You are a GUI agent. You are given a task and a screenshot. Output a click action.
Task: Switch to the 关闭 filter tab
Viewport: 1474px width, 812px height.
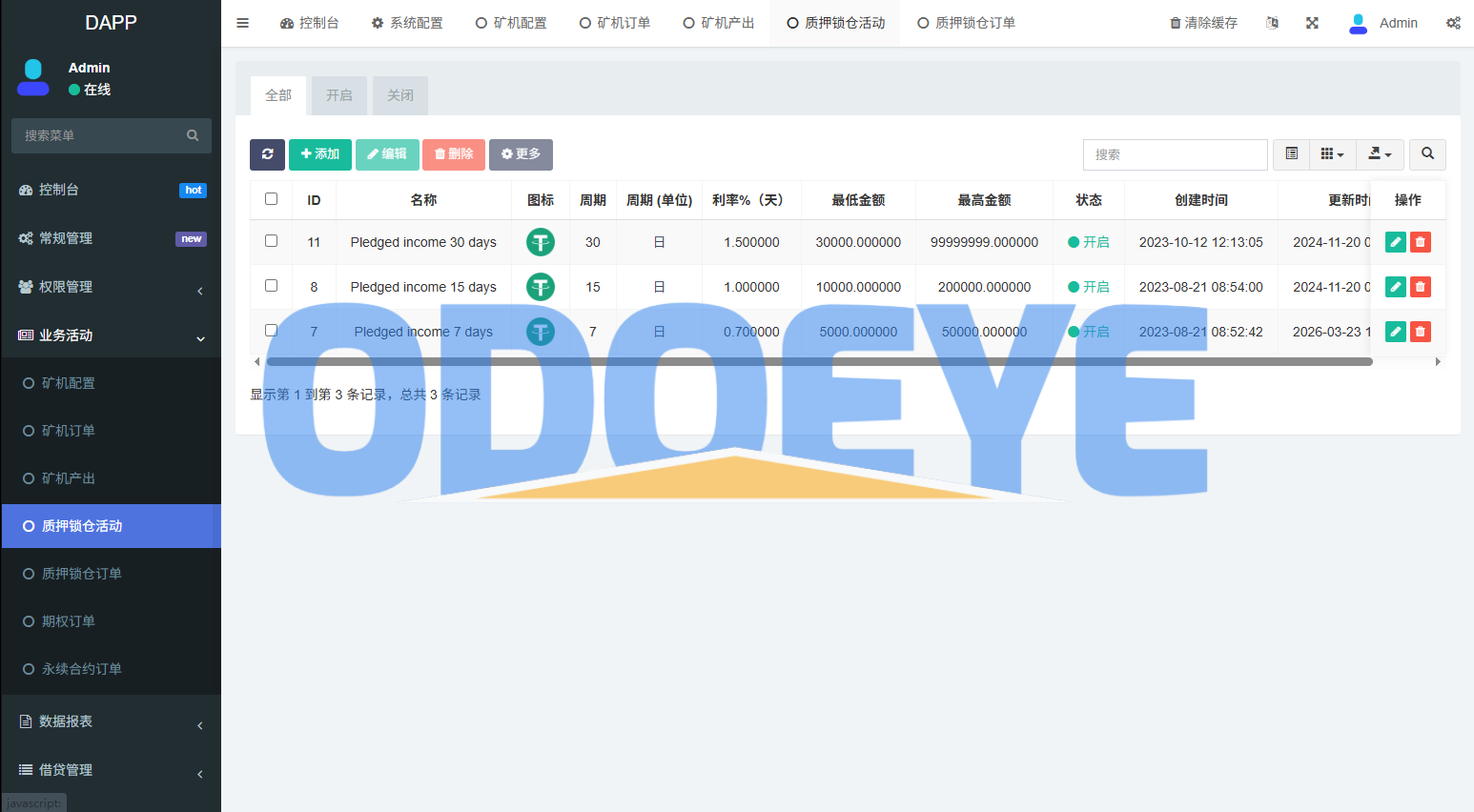click(400, 95)
